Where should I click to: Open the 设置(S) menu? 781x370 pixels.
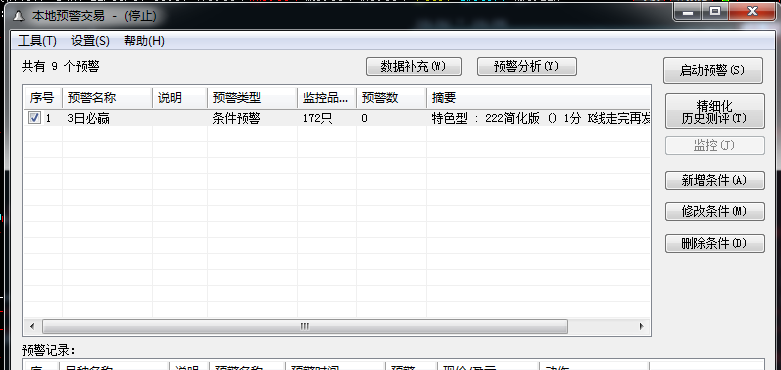point(90,41)
